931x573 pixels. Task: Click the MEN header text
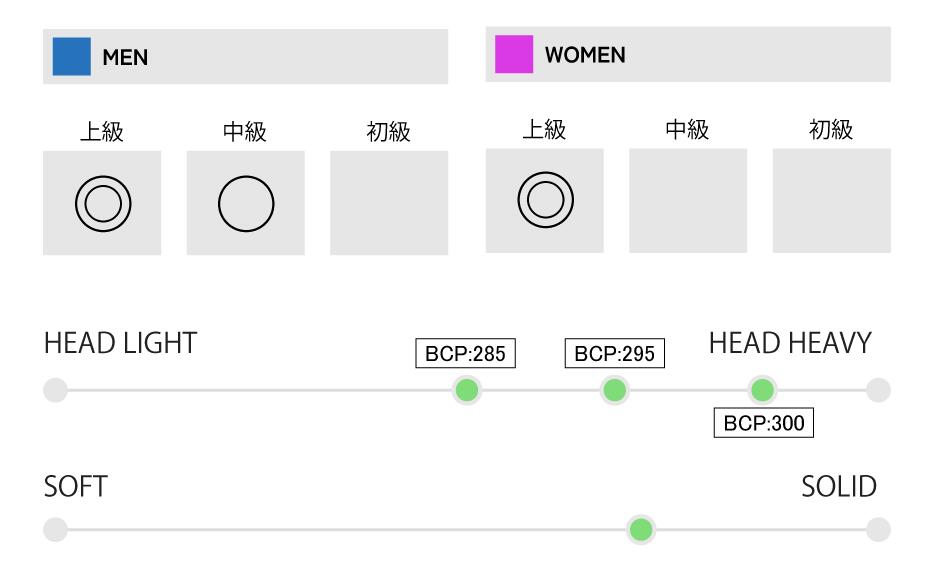coord(125,58)
